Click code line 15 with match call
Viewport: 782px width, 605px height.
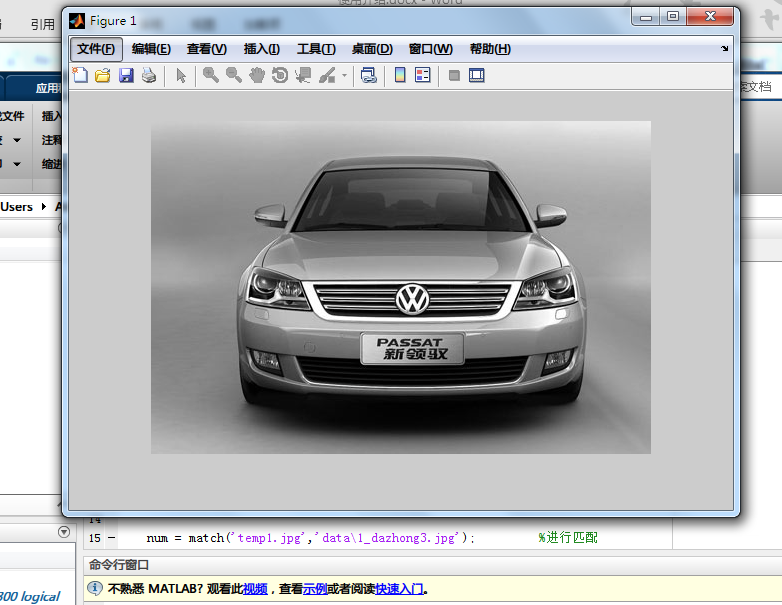coord(311,538)
